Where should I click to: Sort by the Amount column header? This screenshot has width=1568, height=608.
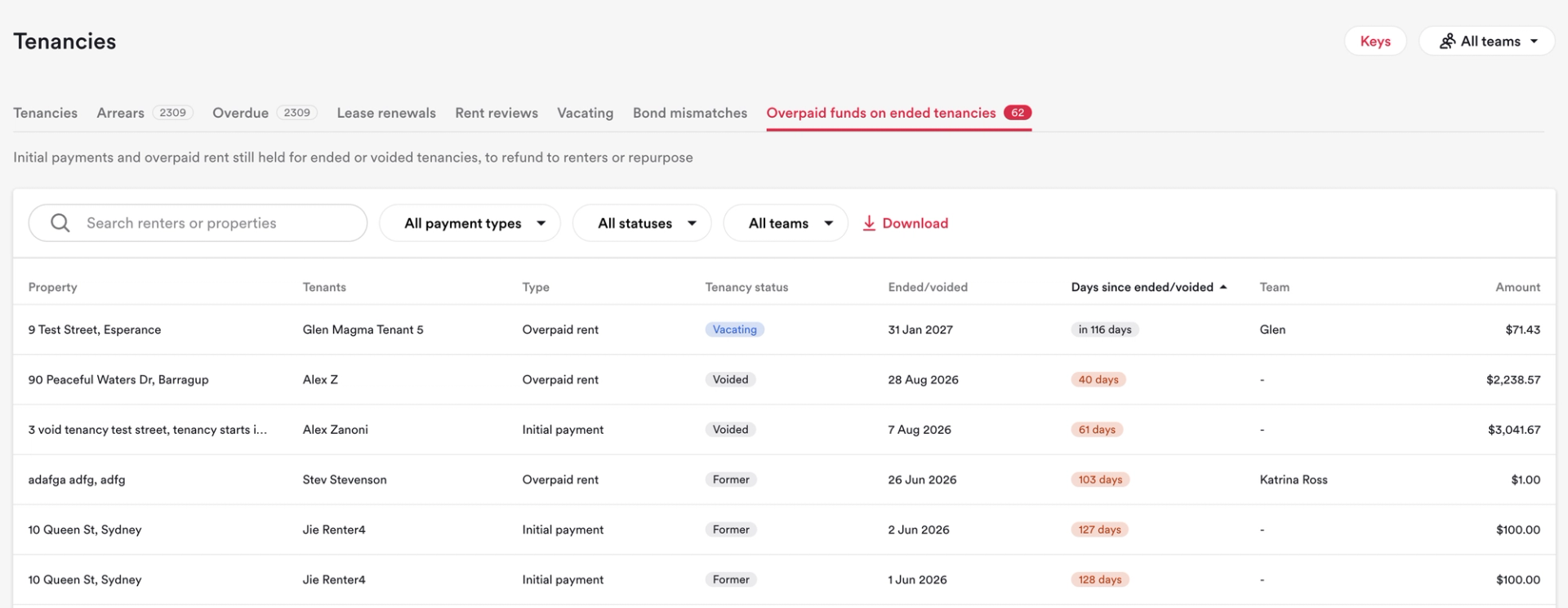pos(1517,287)
